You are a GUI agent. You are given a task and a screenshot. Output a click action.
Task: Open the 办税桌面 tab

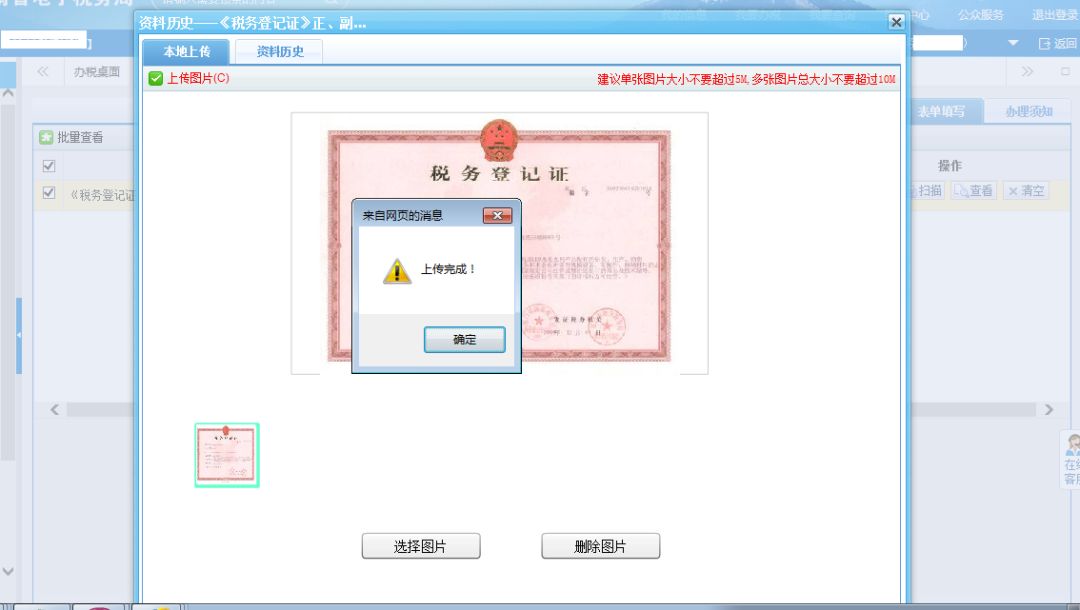tap(96, 72)
